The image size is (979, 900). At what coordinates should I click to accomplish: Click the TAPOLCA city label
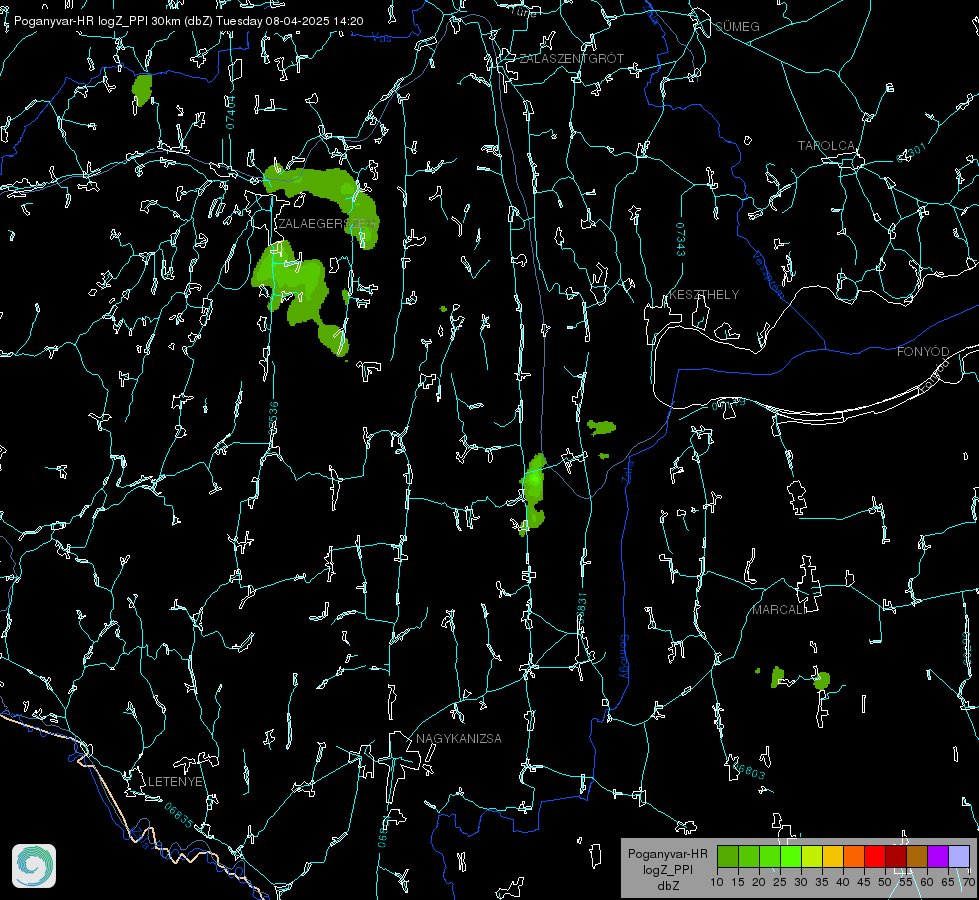tap(827, 146)
